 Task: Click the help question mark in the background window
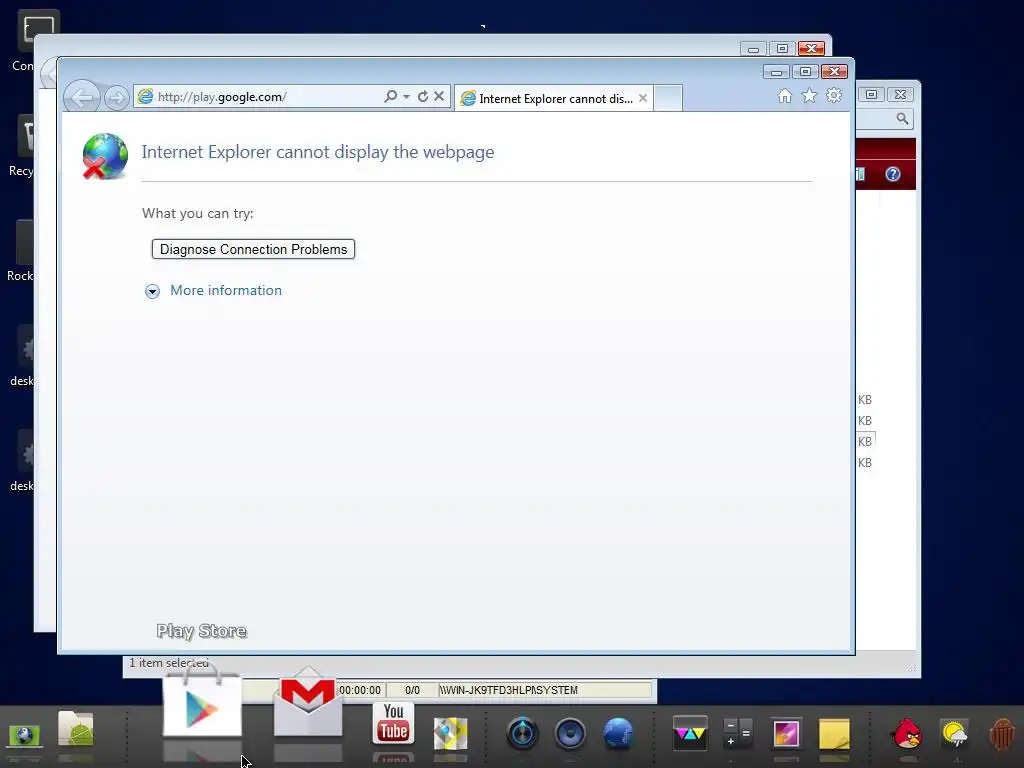[x=893, y=174]
